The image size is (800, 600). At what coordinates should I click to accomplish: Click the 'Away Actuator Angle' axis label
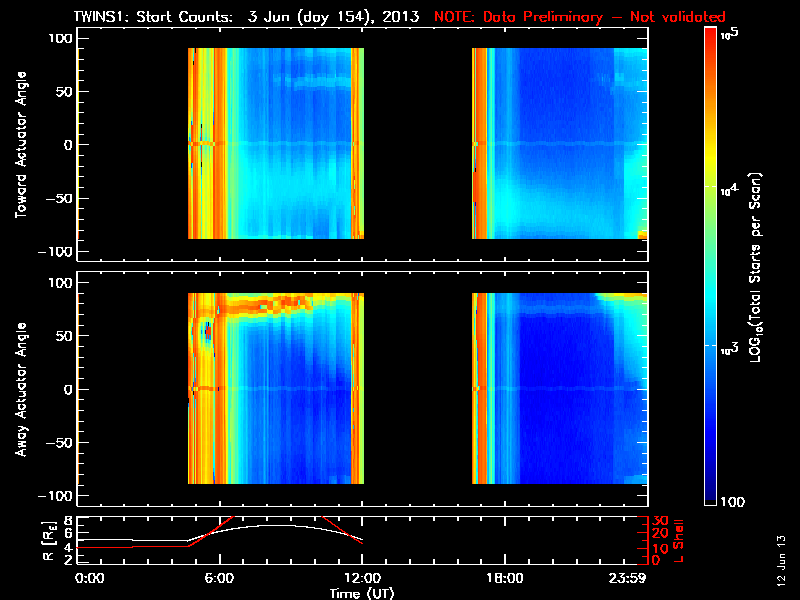[x=20, y=389]
